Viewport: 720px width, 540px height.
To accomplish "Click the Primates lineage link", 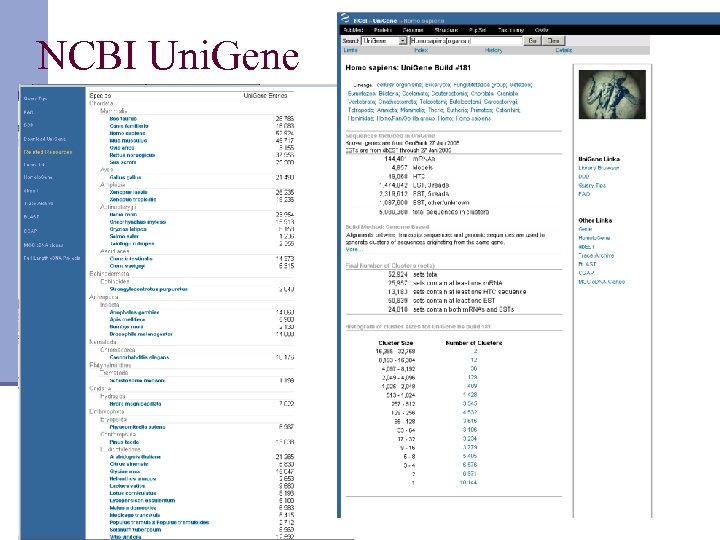I will [x=481, y=110].
